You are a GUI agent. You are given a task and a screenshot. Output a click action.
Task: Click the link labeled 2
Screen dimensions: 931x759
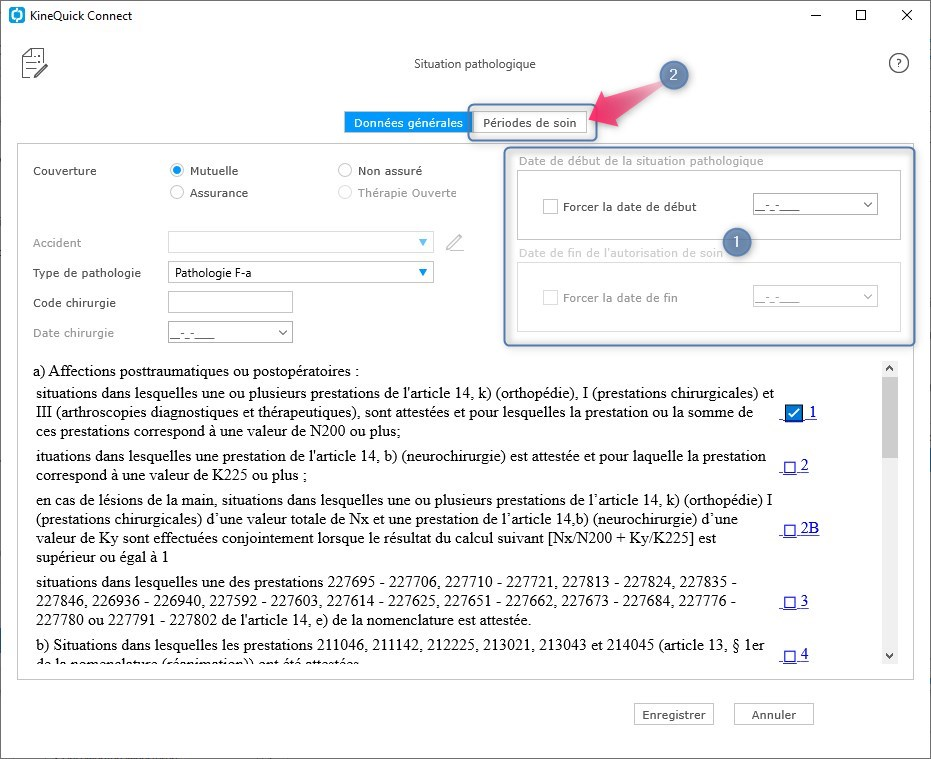click(804, 465)
